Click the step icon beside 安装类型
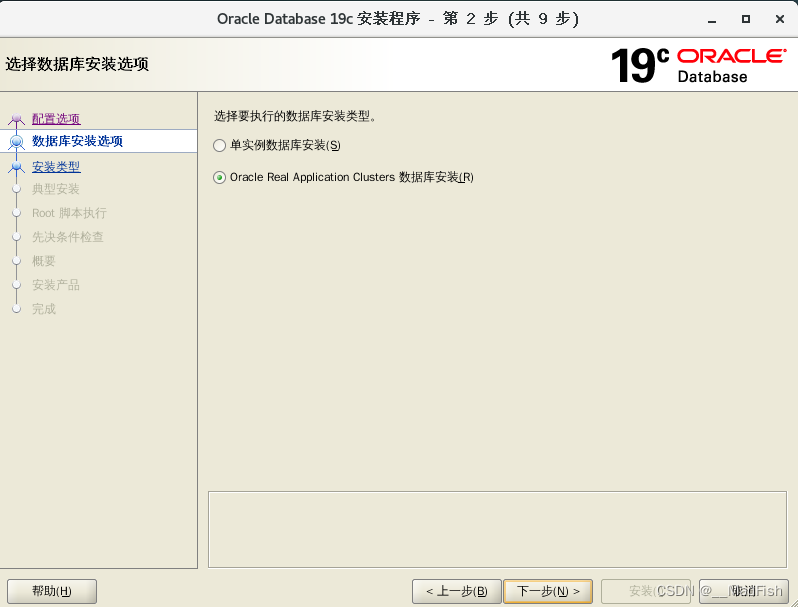The image size is (798, 607). [16, 167]
